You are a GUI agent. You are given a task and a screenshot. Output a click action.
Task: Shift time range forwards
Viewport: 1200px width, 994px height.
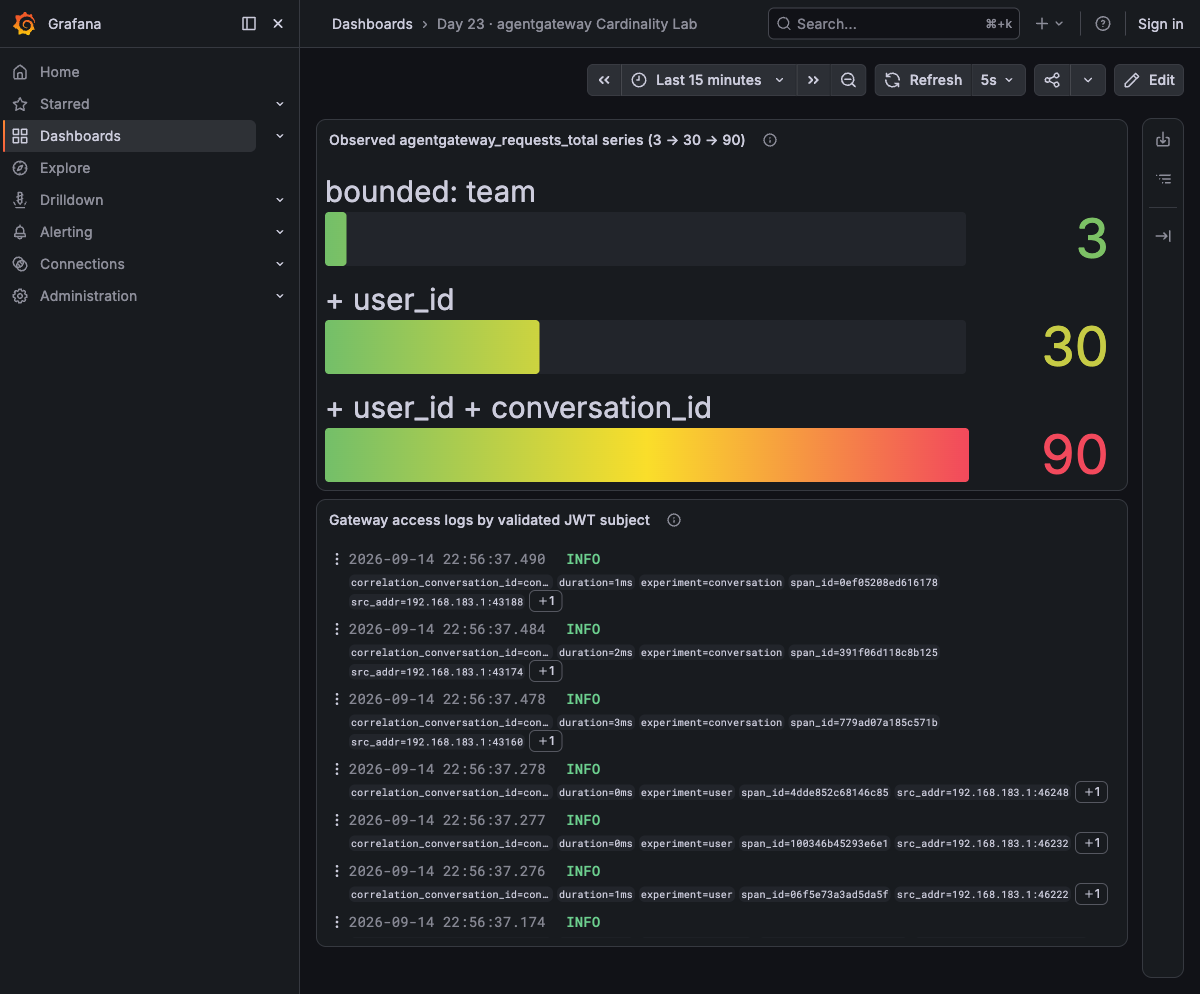tap(813, 80)
